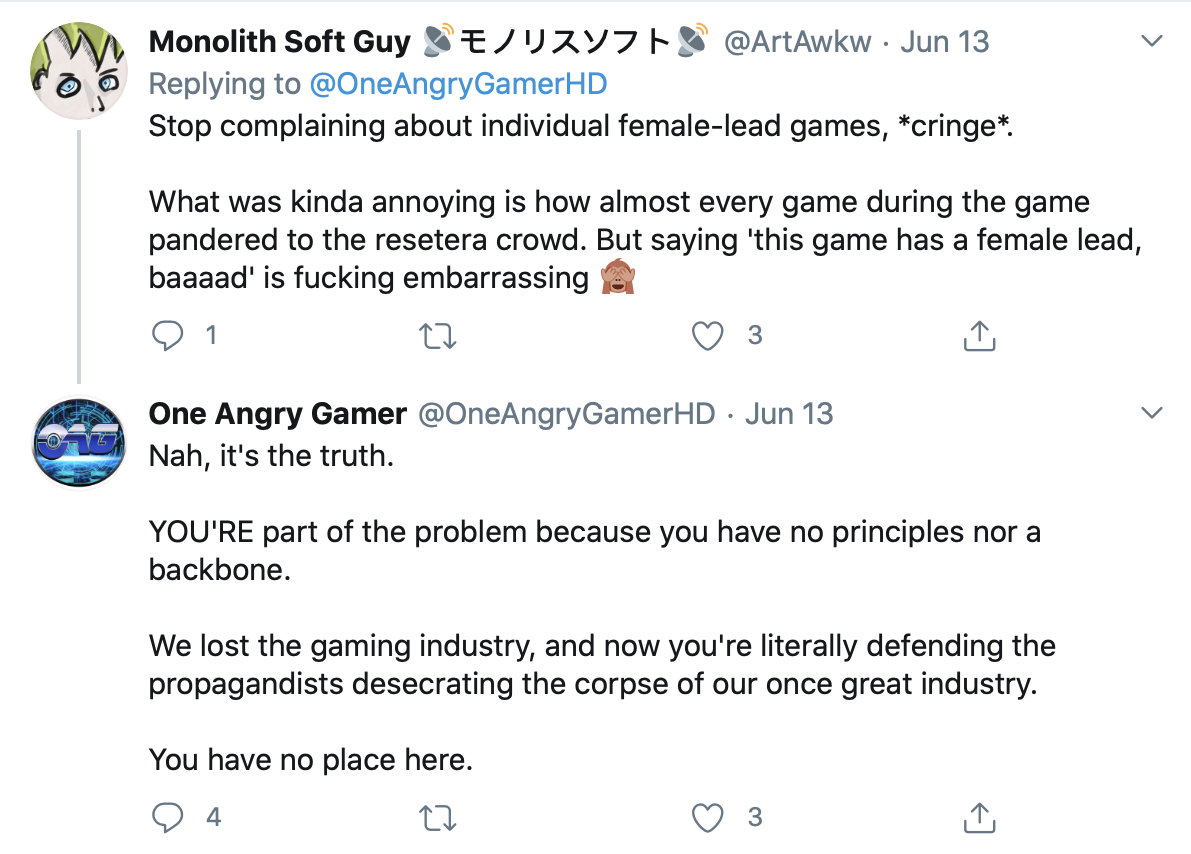Click the @OneAngryGamerHD mention in Replying to
The image size is (1191, 854).
[x=458, y=84]
